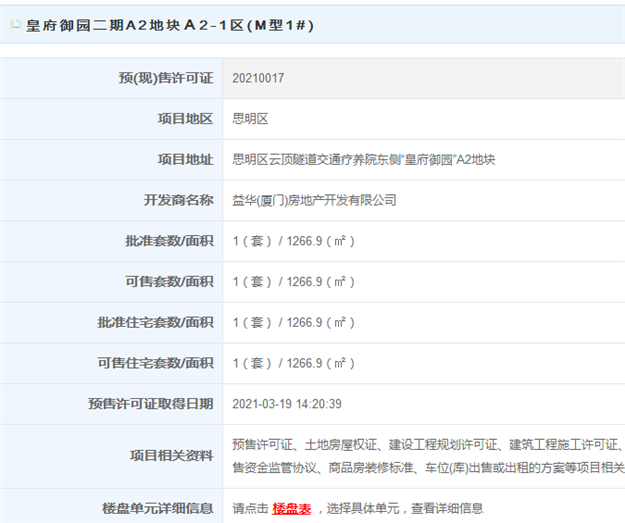The width and height of the screenshot is (625, 523).
Task: Select the title 皇府御园二期A2地块A2-1区(M型1#)
Action: tap(170, 26)
